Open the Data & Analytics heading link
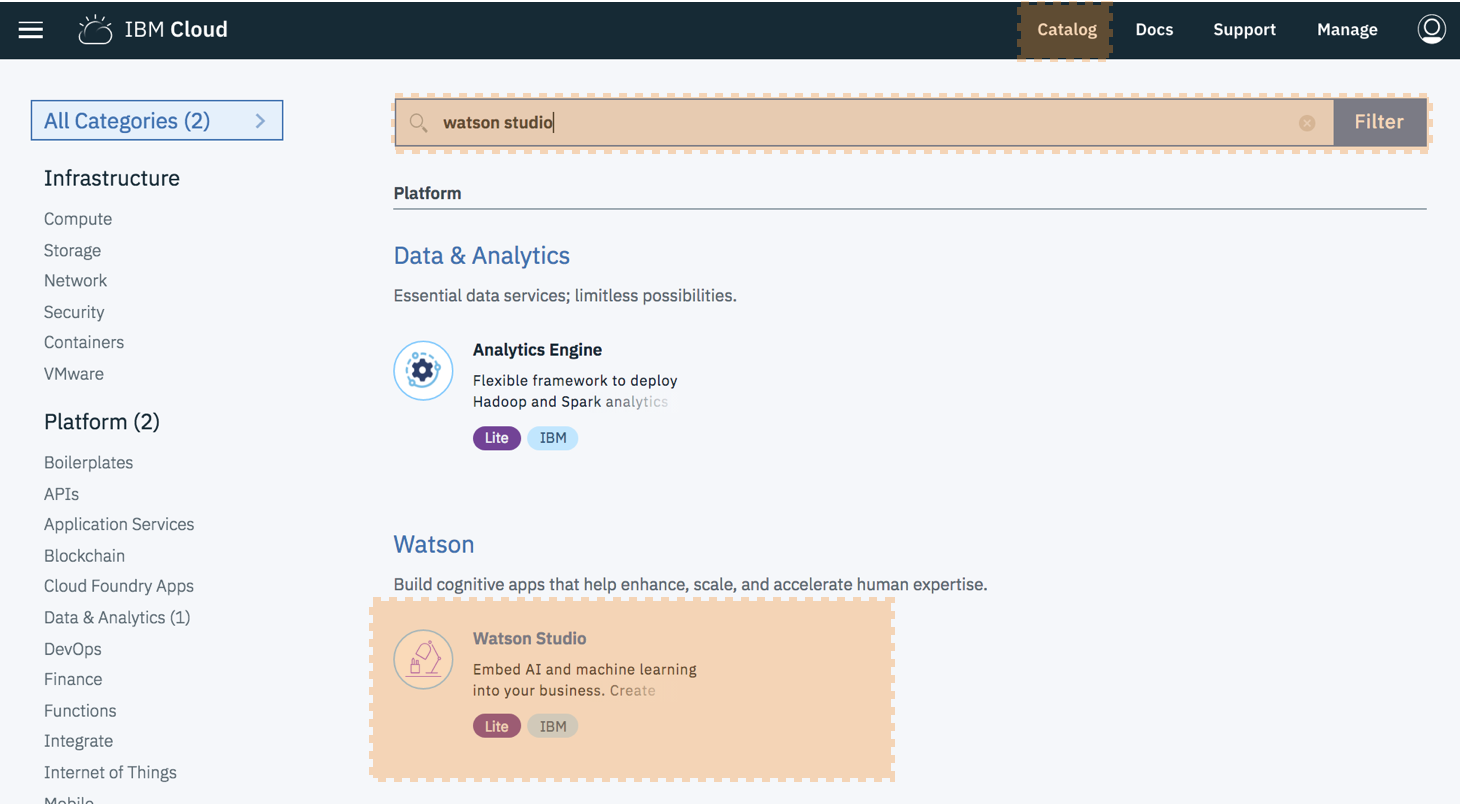 click(482, 256)
